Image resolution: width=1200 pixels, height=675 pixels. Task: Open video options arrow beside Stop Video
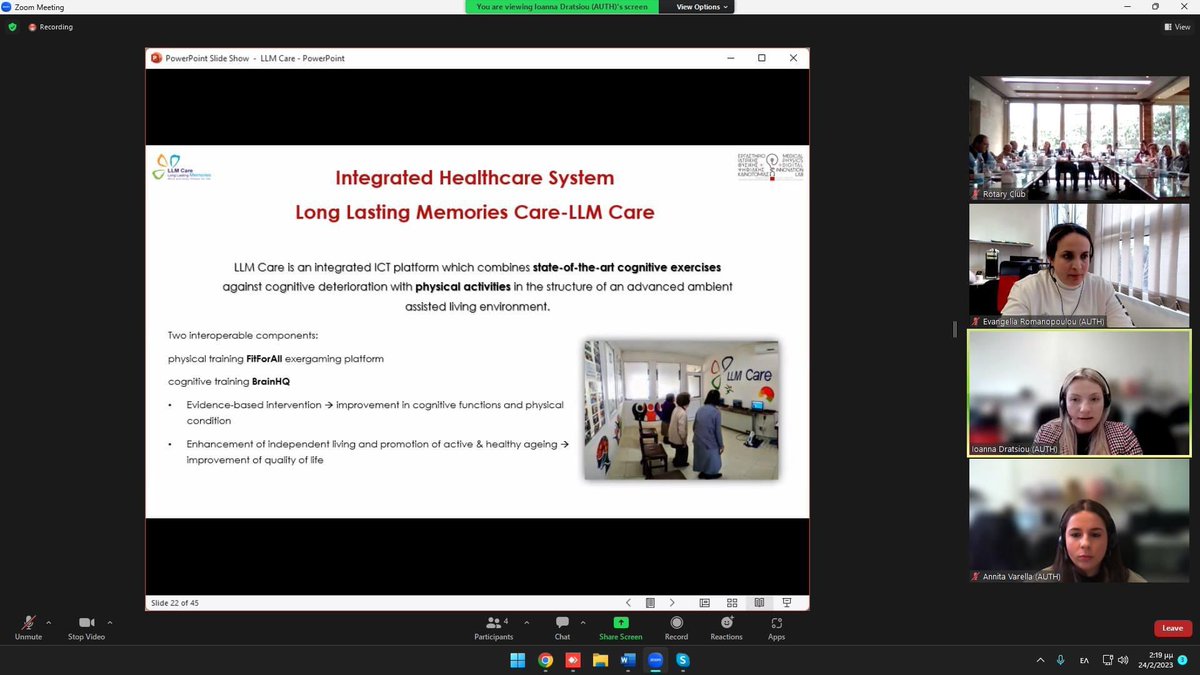pos(110,622)
